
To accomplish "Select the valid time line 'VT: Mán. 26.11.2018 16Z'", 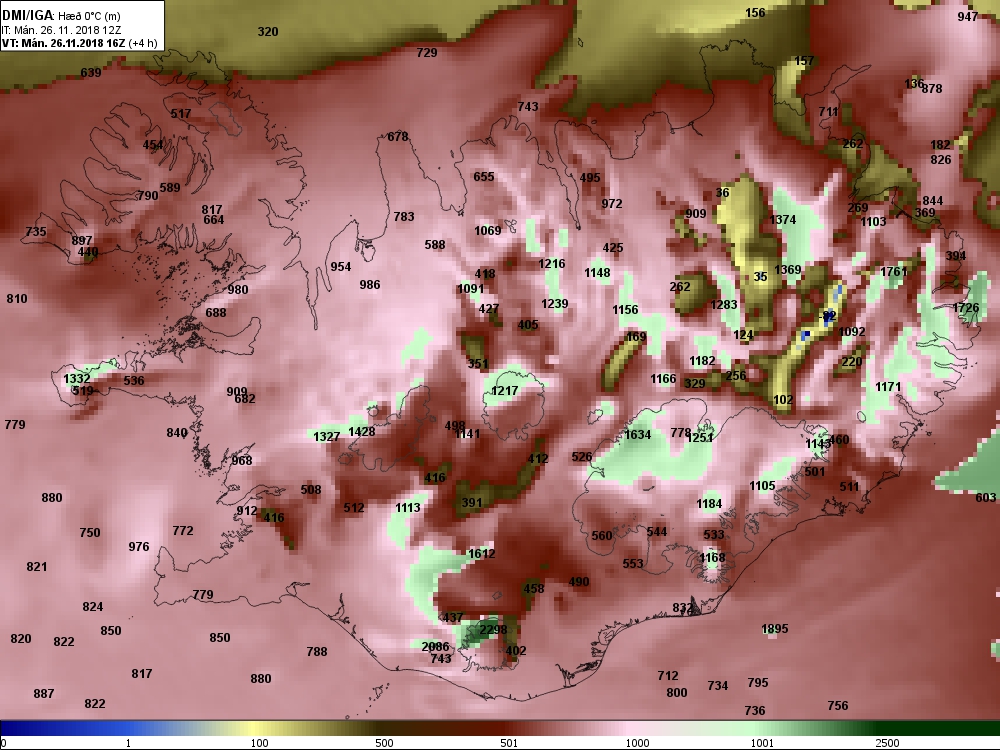I will [64, 43].
